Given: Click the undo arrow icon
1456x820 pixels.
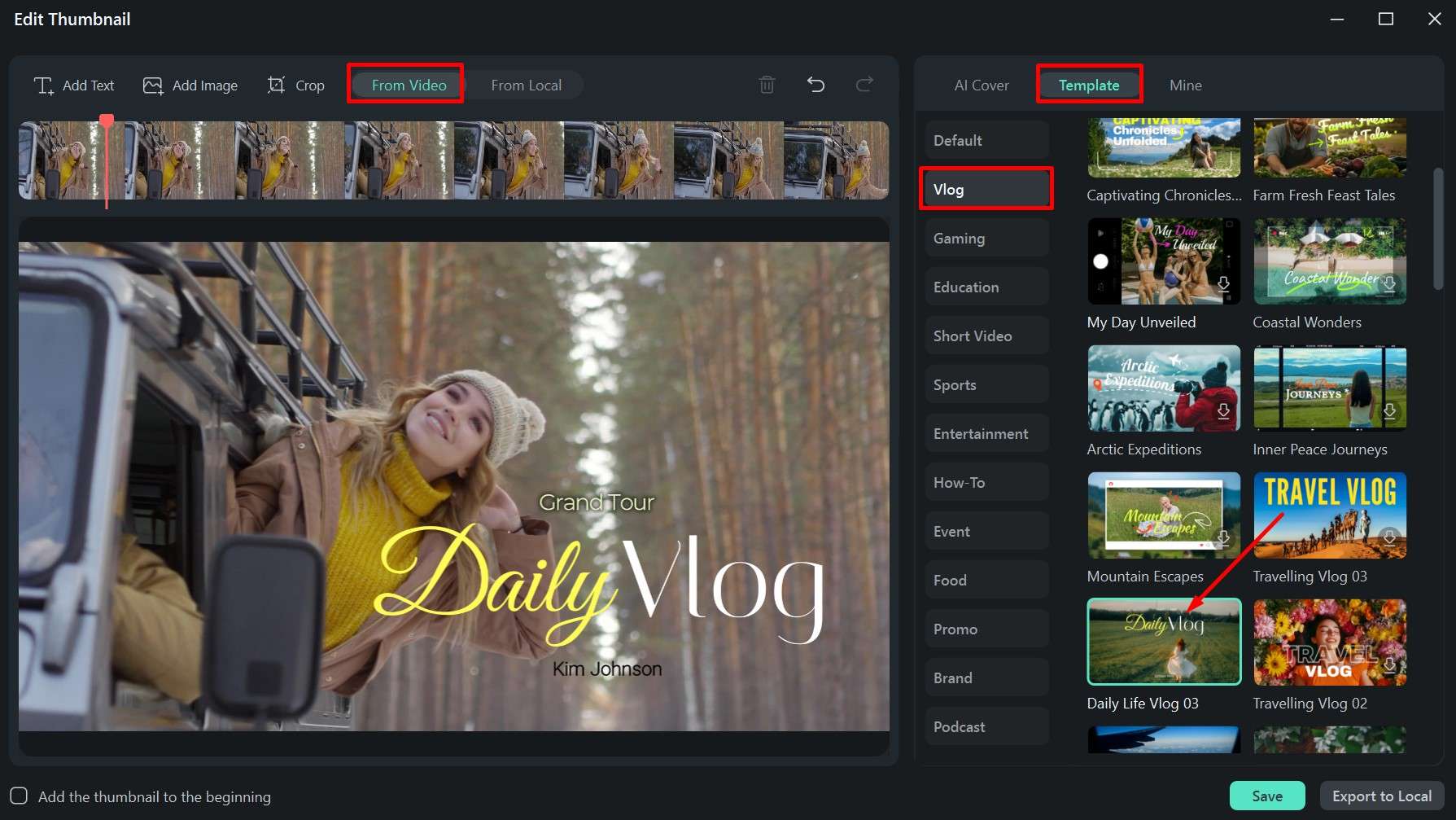Looking at the screenshot, I should [815, 85].
